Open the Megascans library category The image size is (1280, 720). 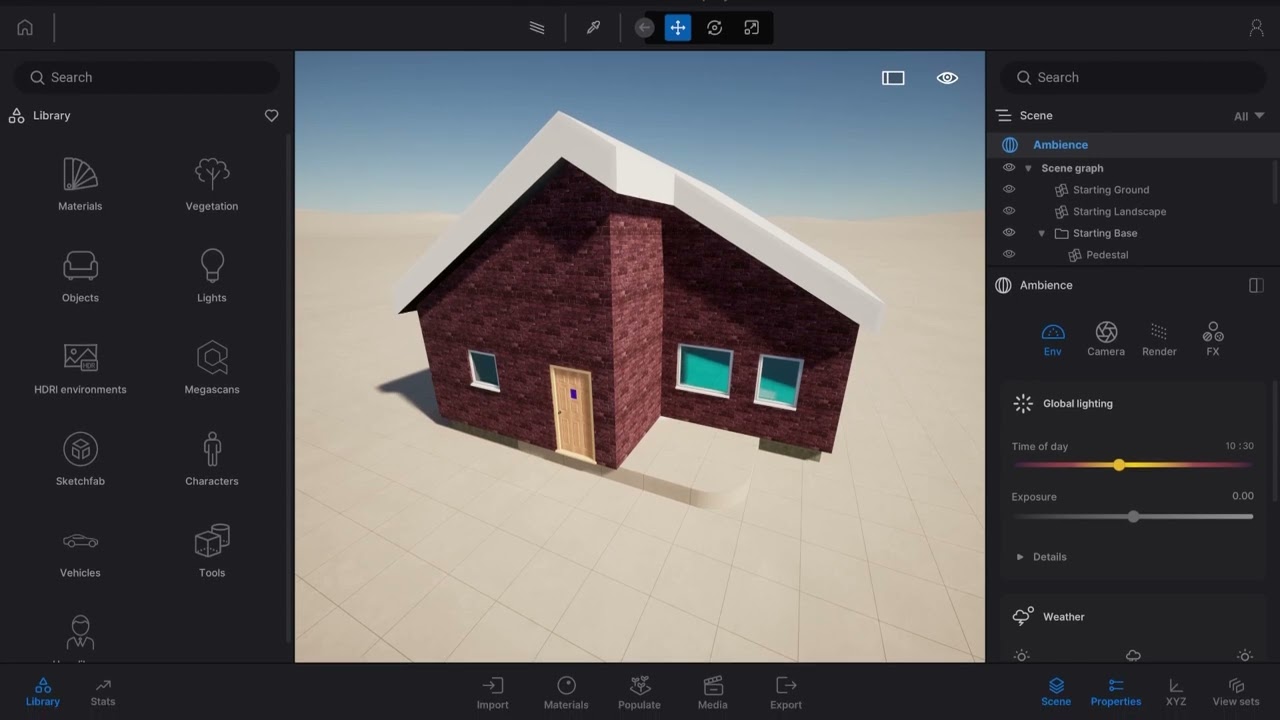coord(212,368)
